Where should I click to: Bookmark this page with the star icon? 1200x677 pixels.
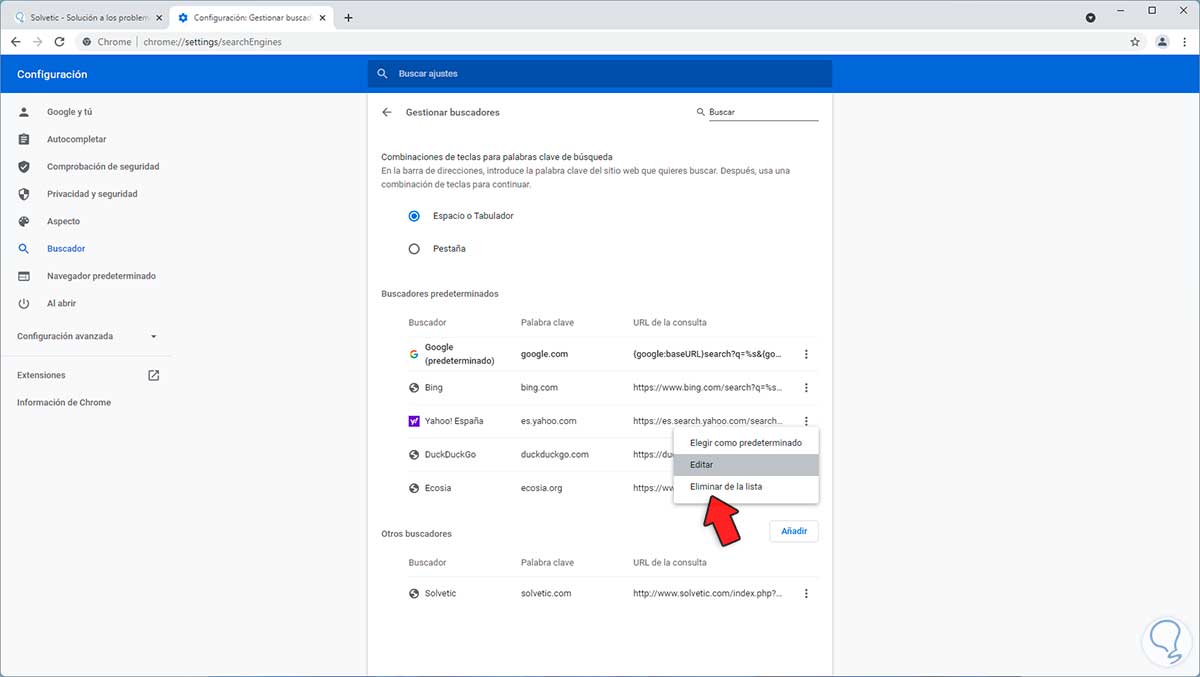(1135, 42)
